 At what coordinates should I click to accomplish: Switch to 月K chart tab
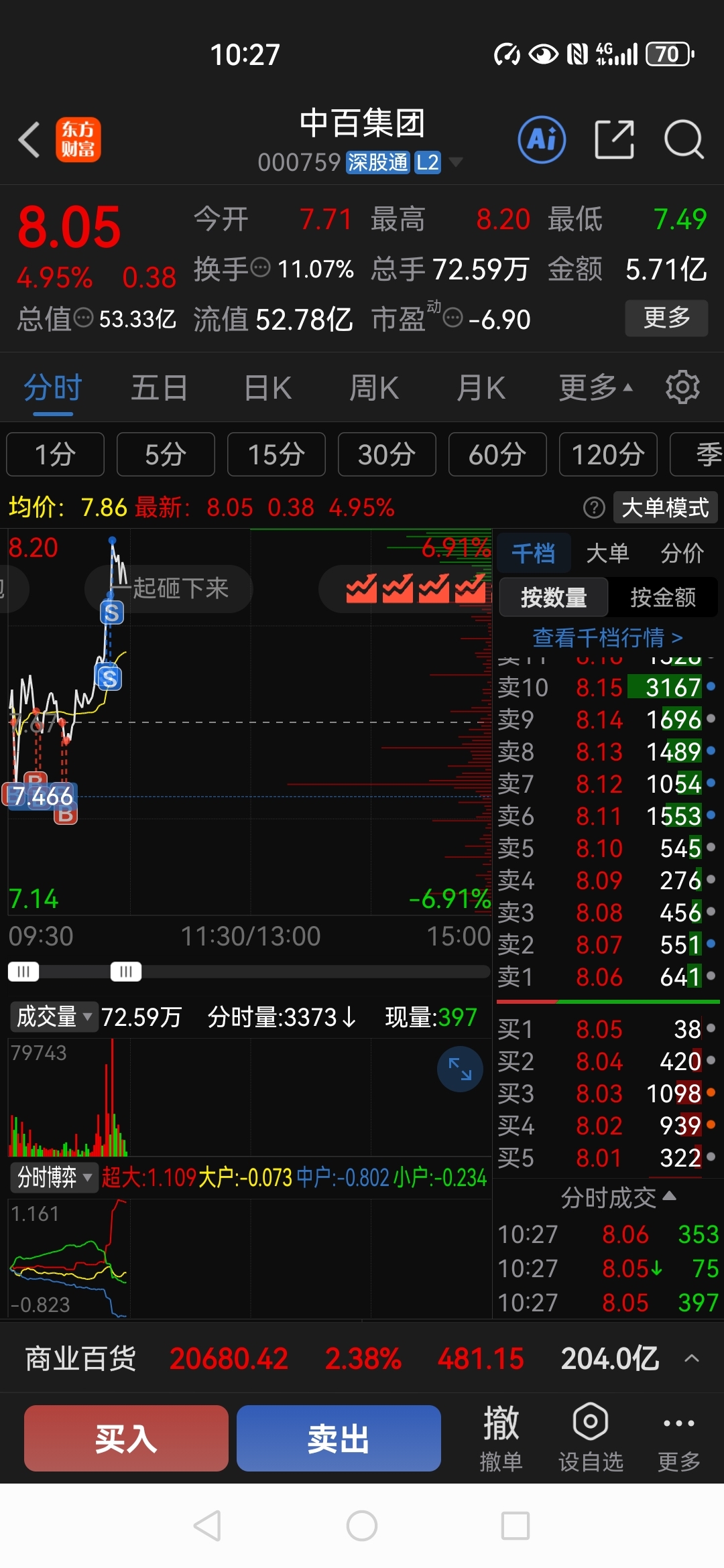[x=481, y=387]
